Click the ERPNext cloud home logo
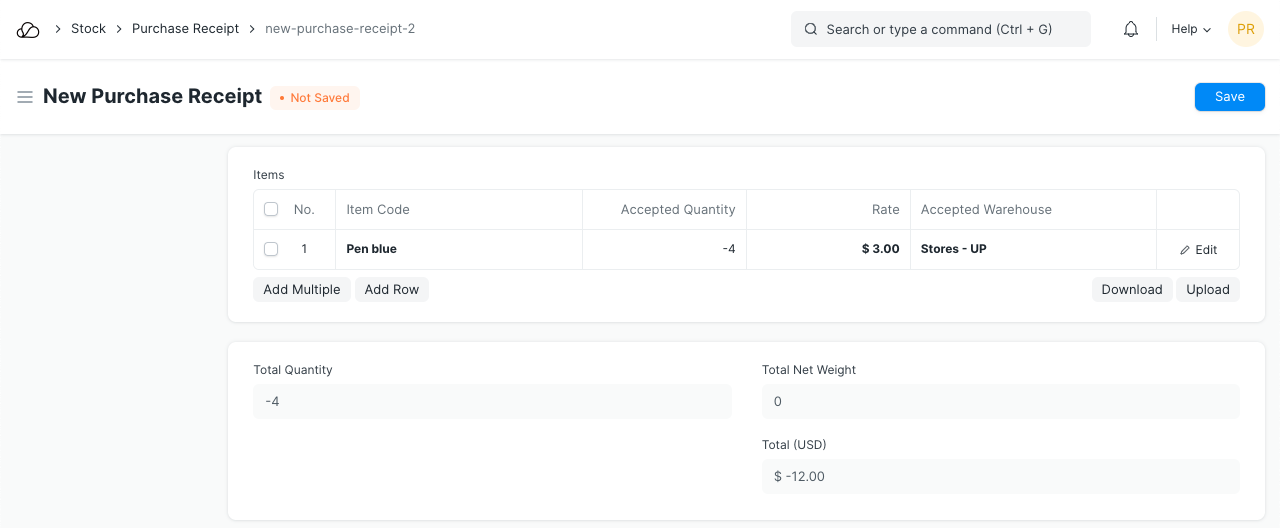Viewport: 1280px width, 528px height. point(28,30)
